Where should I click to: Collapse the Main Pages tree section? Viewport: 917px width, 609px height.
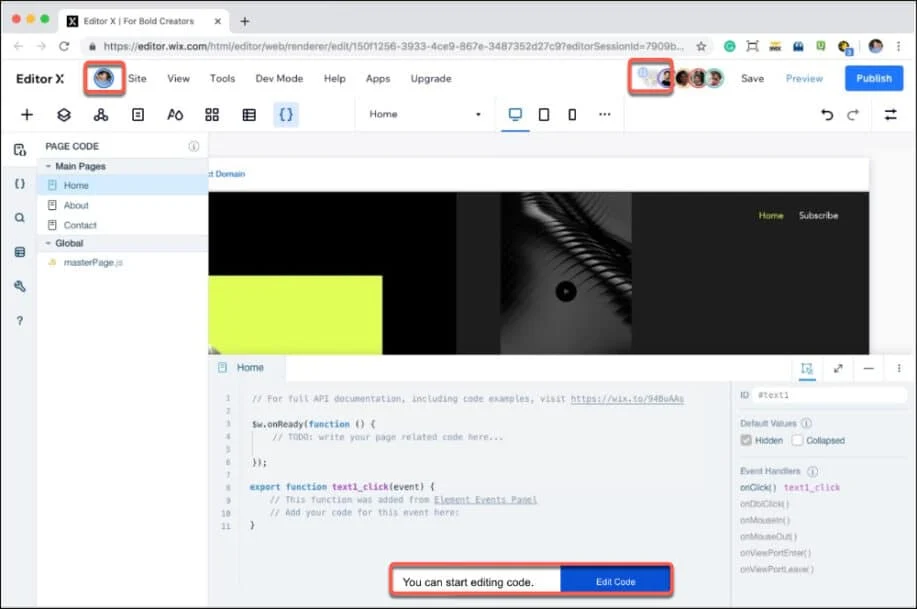(48, 167)
